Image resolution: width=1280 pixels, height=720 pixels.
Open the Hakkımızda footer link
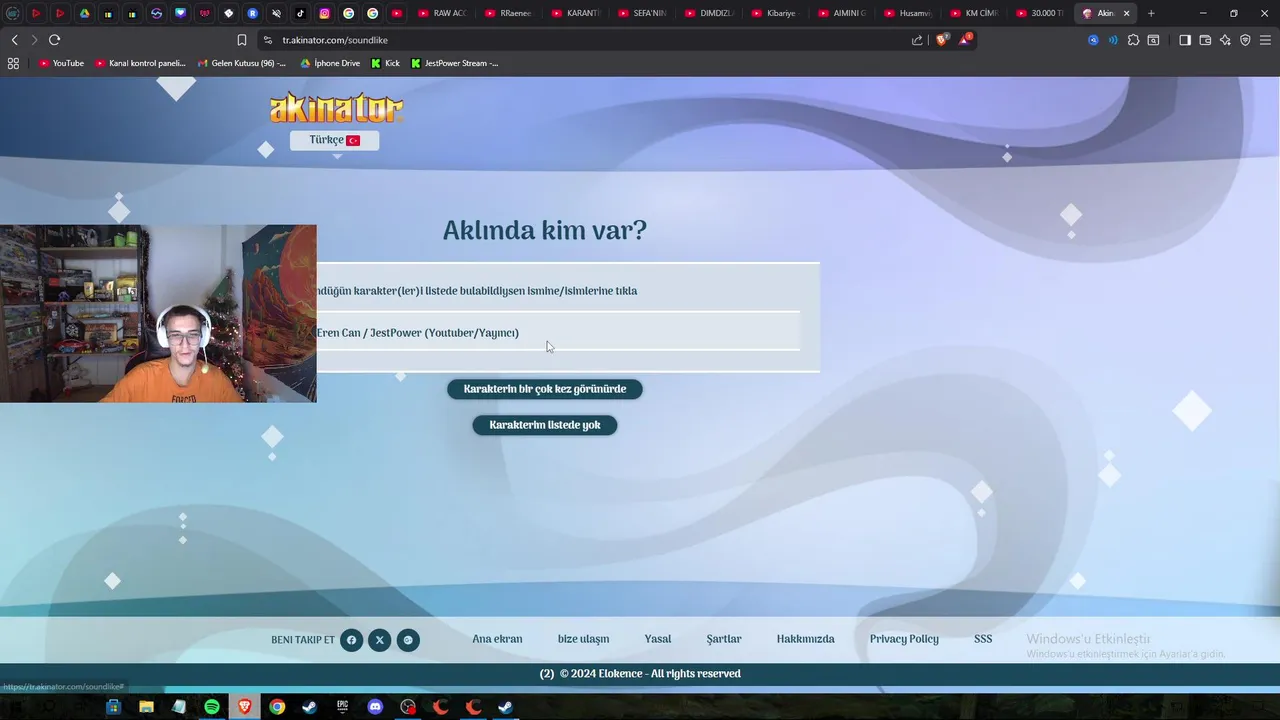[x=805, y=639]
